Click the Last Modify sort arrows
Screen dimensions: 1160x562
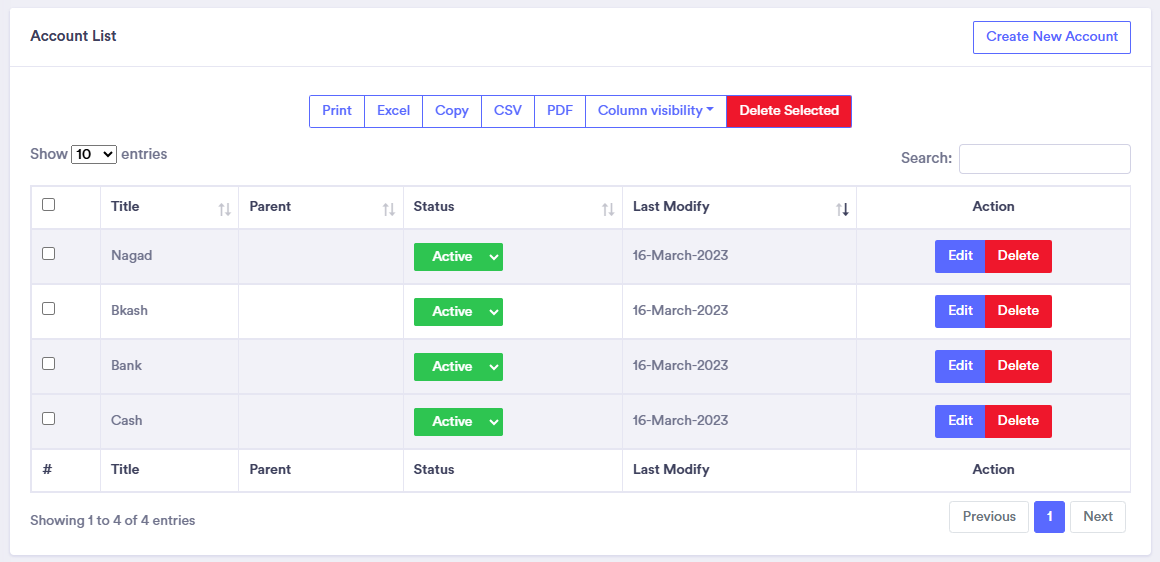tap(842, 209)
